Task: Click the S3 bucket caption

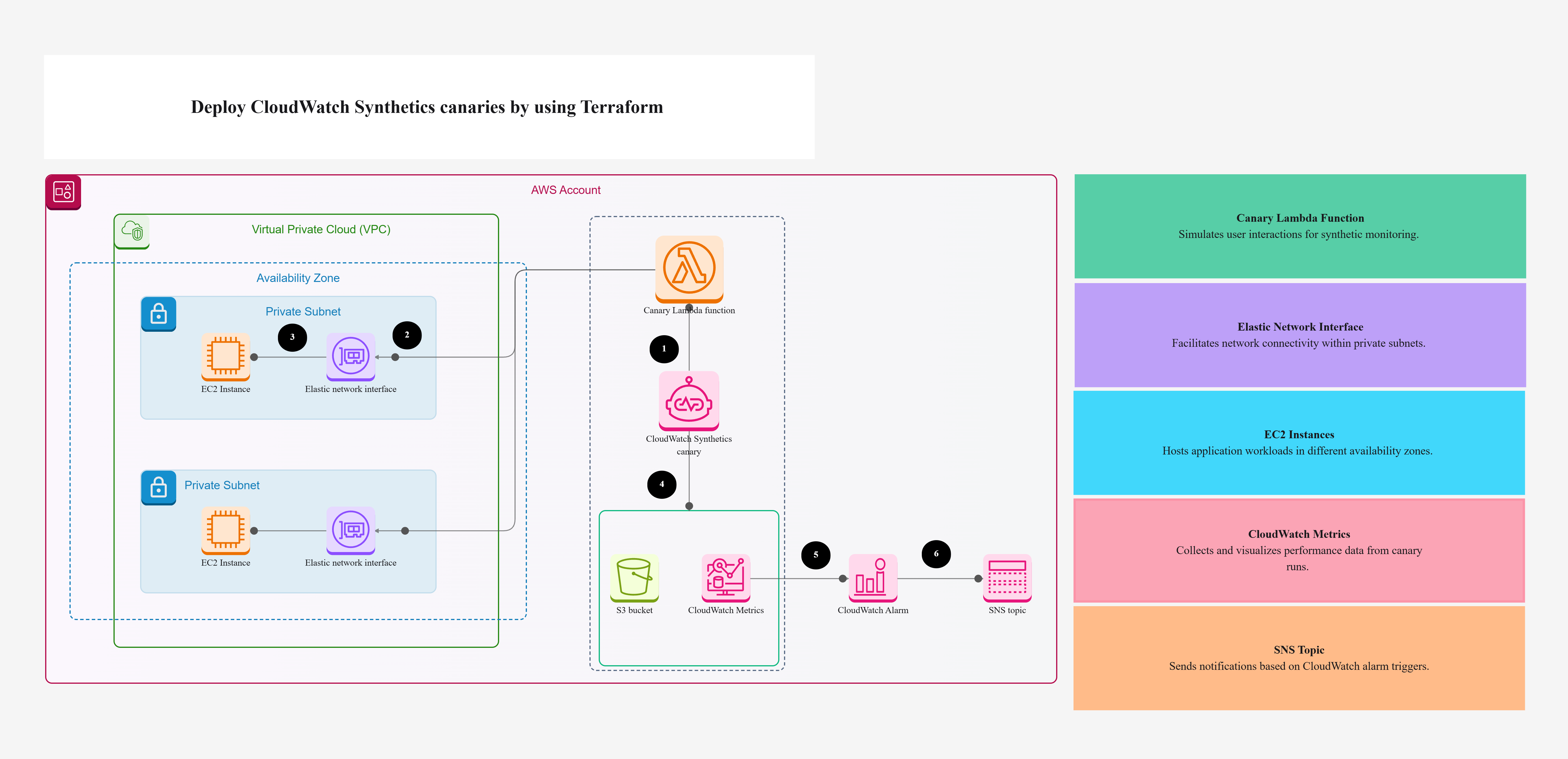Action: (634, 610)
